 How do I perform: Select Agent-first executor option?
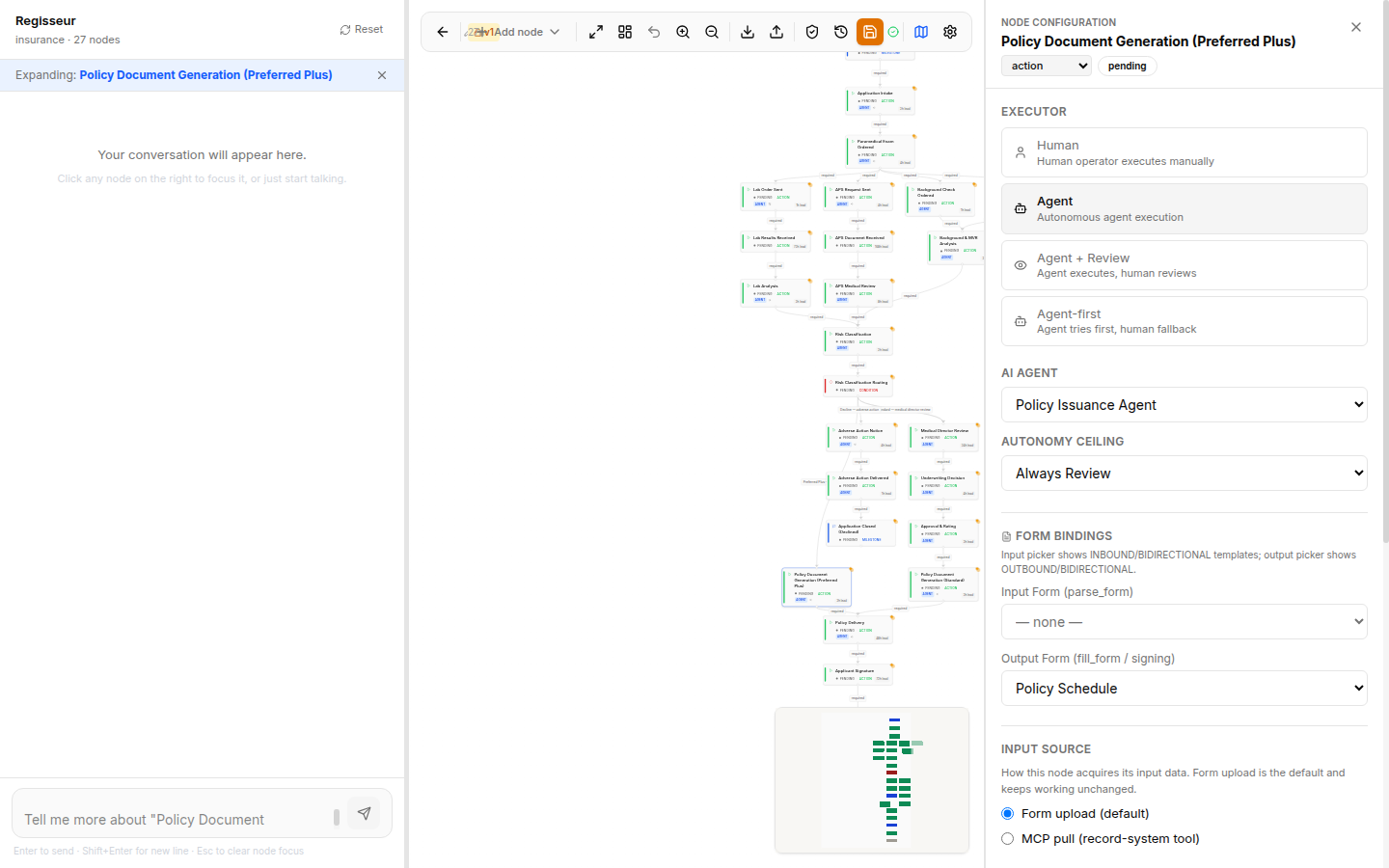click(1185, 320)
